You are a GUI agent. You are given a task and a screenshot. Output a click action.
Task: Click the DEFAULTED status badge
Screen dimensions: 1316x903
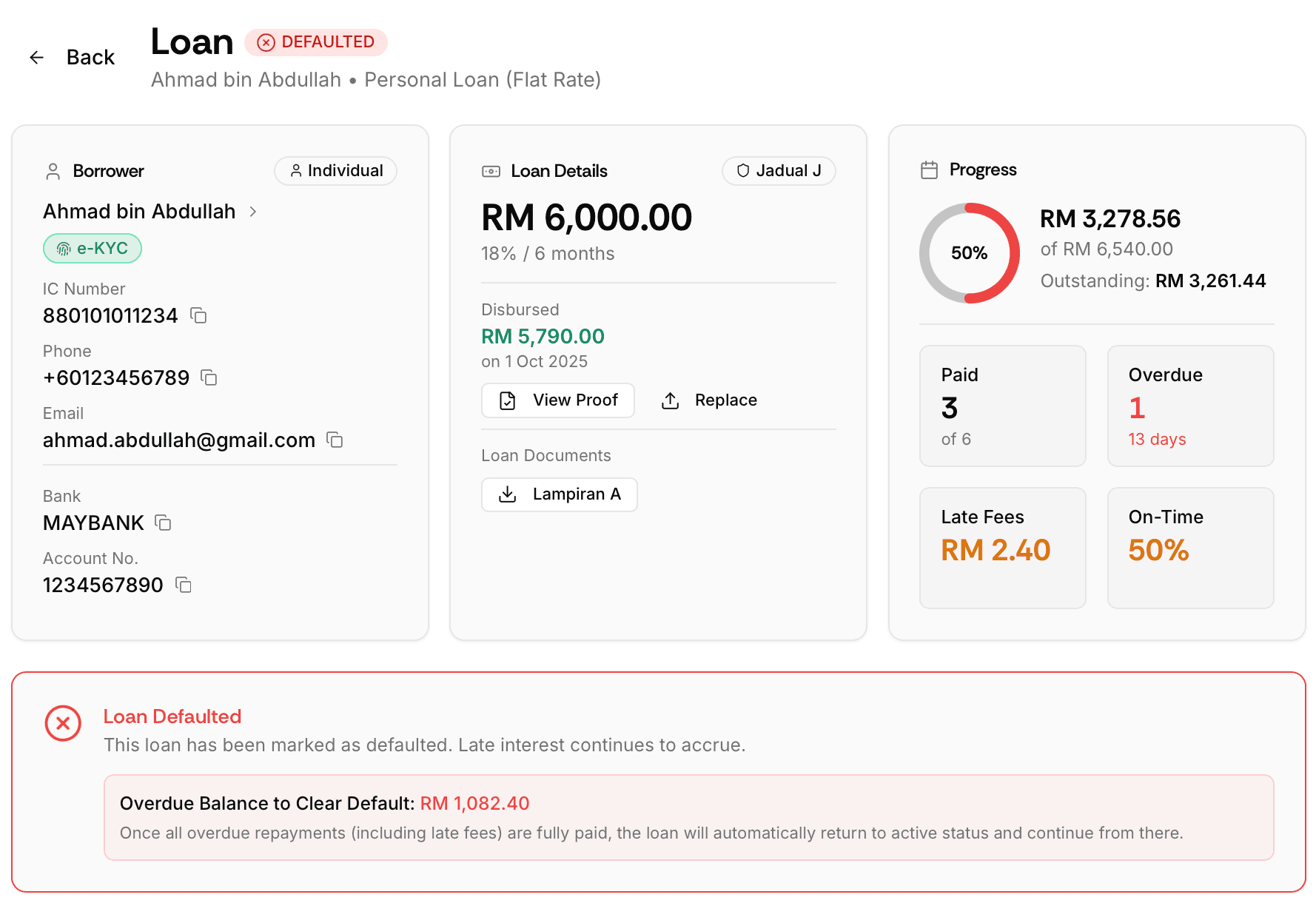(x=316, y=42)
